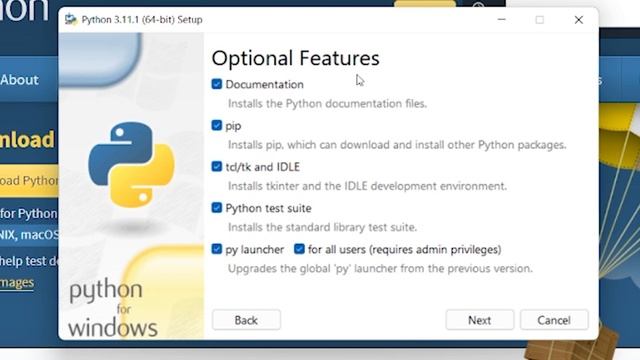
Task: Toggle the pip checkbox
Action: 217,125
